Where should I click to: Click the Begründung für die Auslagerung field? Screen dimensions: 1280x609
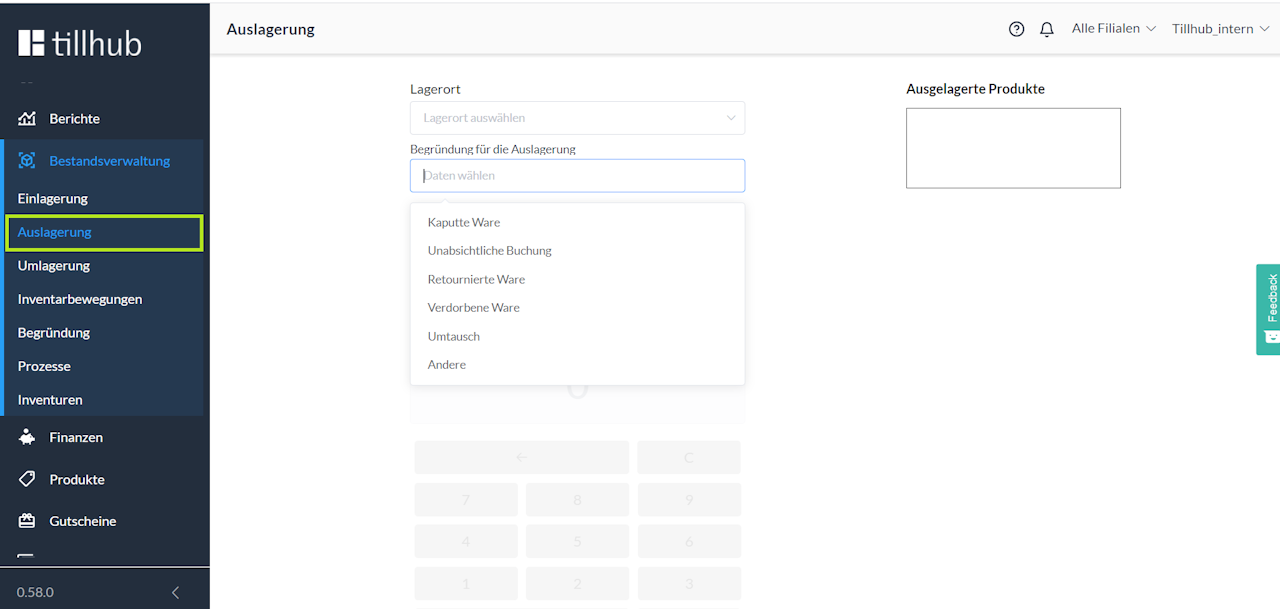[577, 176]
